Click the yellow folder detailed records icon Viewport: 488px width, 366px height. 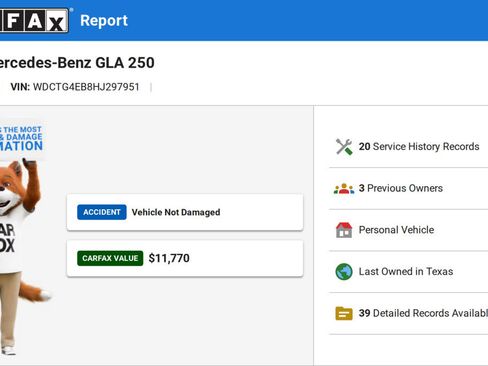[344, 313]
